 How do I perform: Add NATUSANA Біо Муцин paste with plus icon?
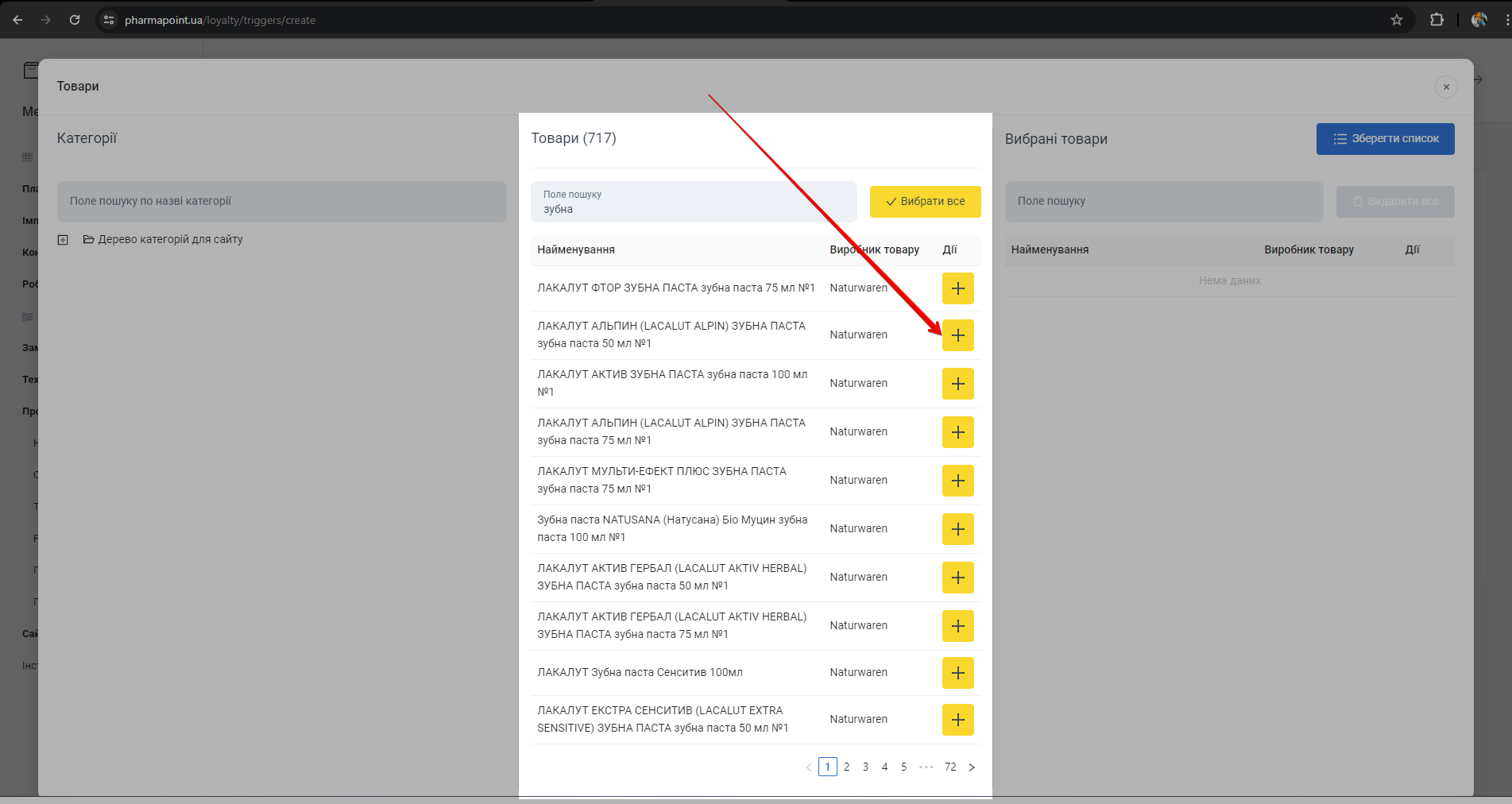[957, 529]
